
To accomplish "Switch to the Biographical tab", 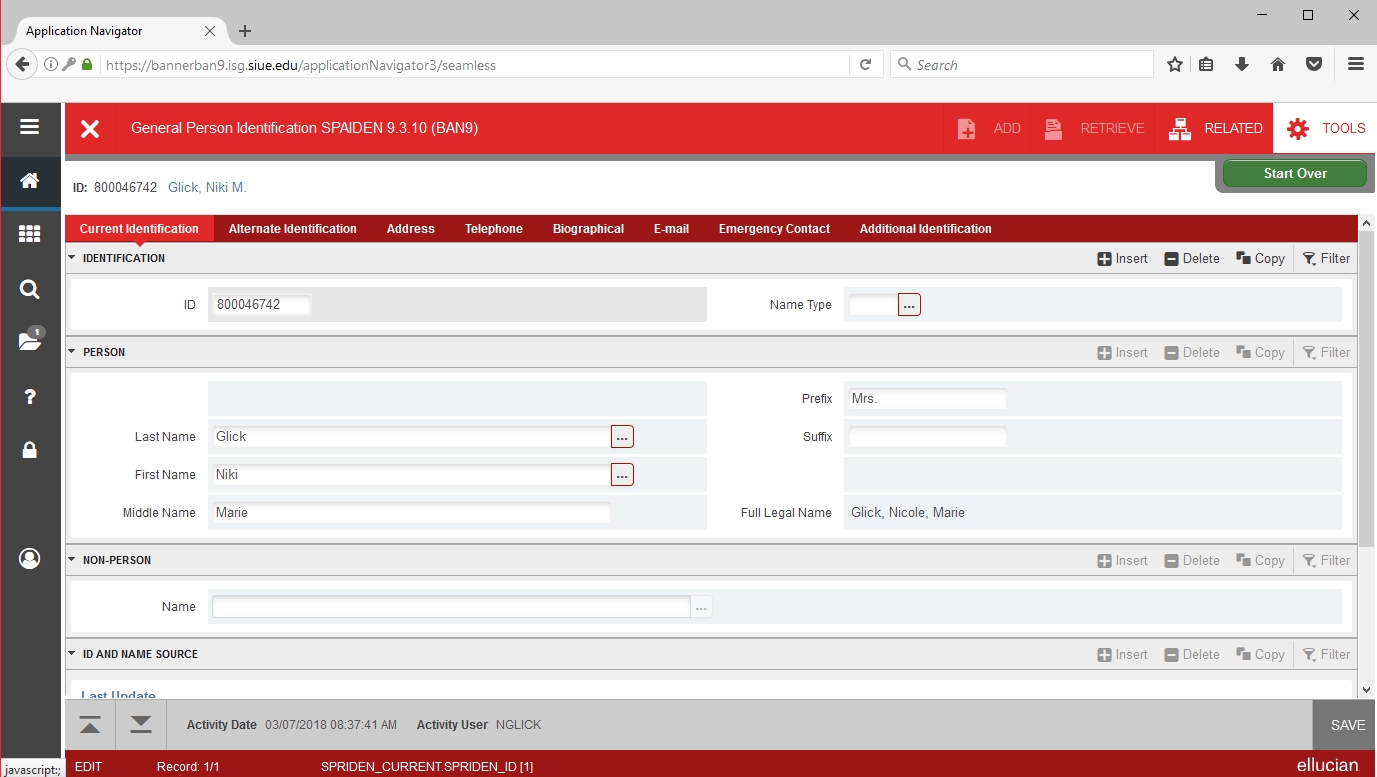I will [x=588, y=229].
